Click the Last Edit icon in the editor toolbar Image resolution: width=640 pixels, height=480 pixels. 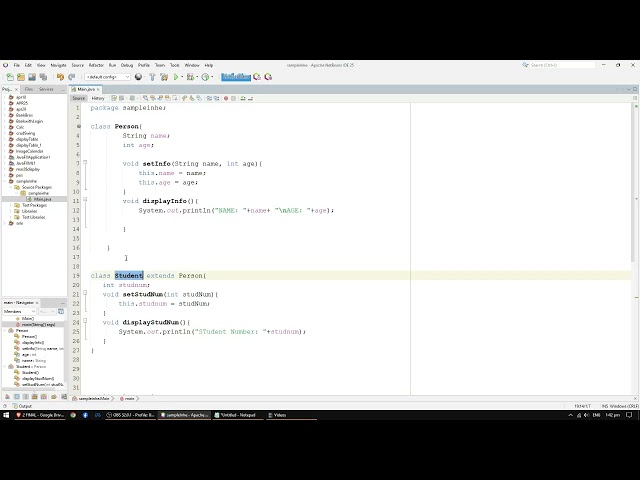pyautogui.click(x=114, y=98)
